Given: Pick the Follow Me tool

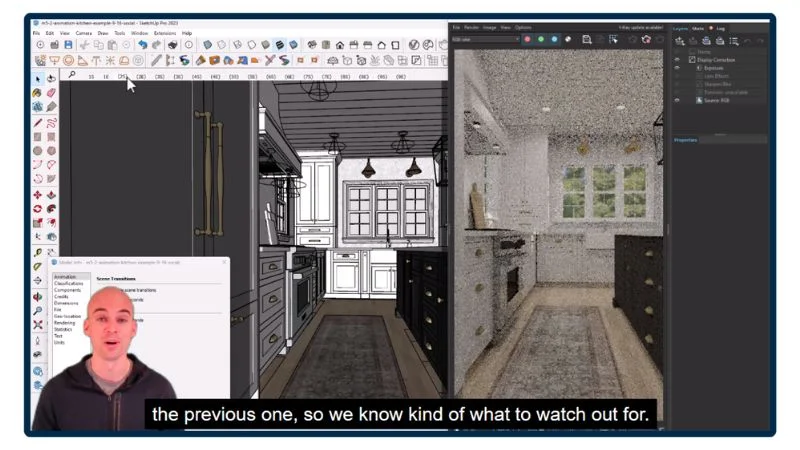Looking at the screenshot, I should click(52, 209).
